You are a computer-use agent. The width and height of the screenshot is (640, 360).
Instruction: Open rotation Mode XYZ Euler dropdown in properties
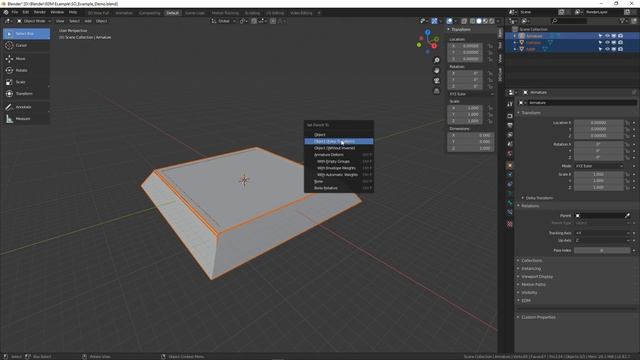(599, 166)
